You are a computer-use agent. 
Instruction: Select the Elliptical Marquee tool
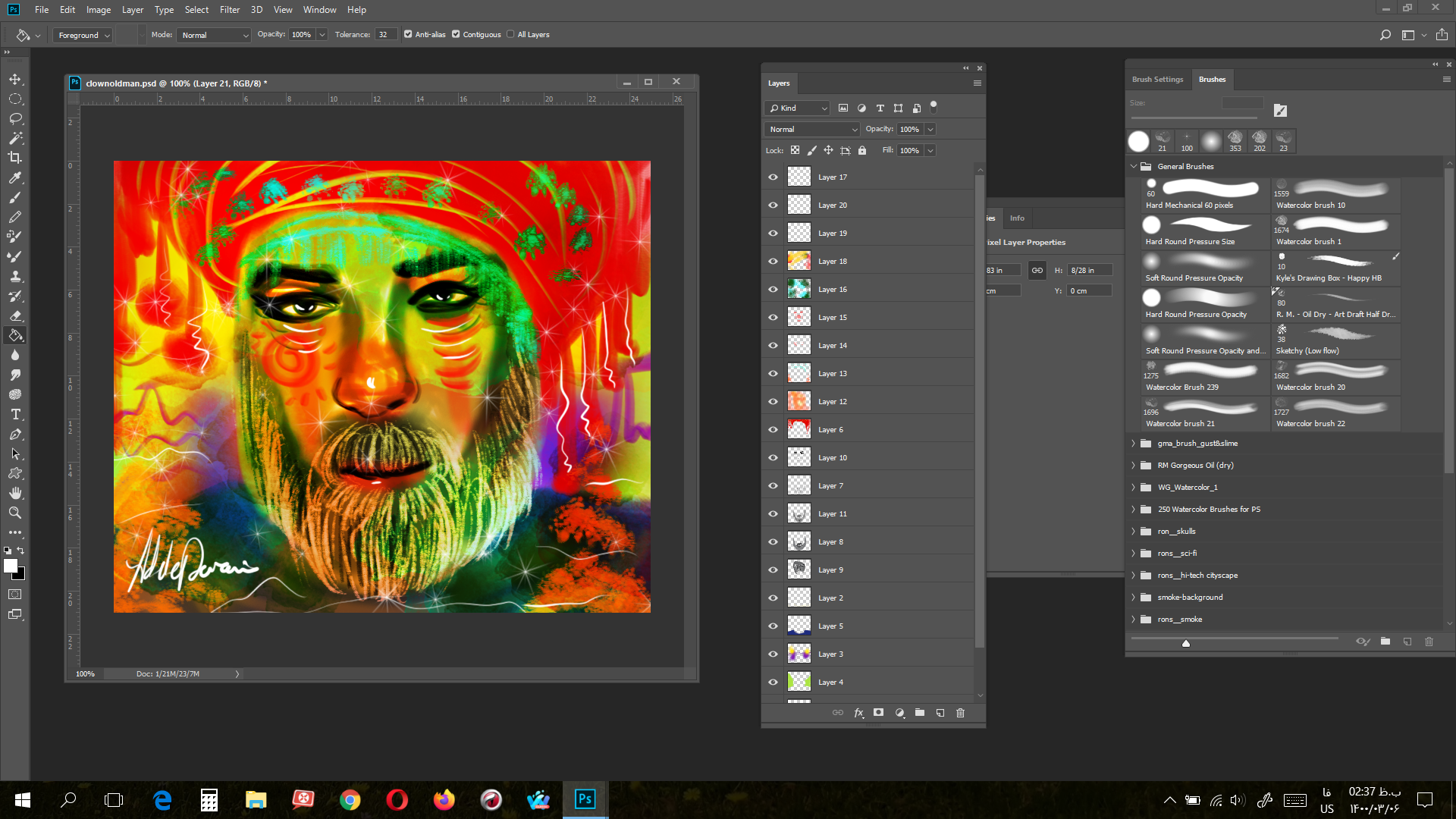click(15, 99)
